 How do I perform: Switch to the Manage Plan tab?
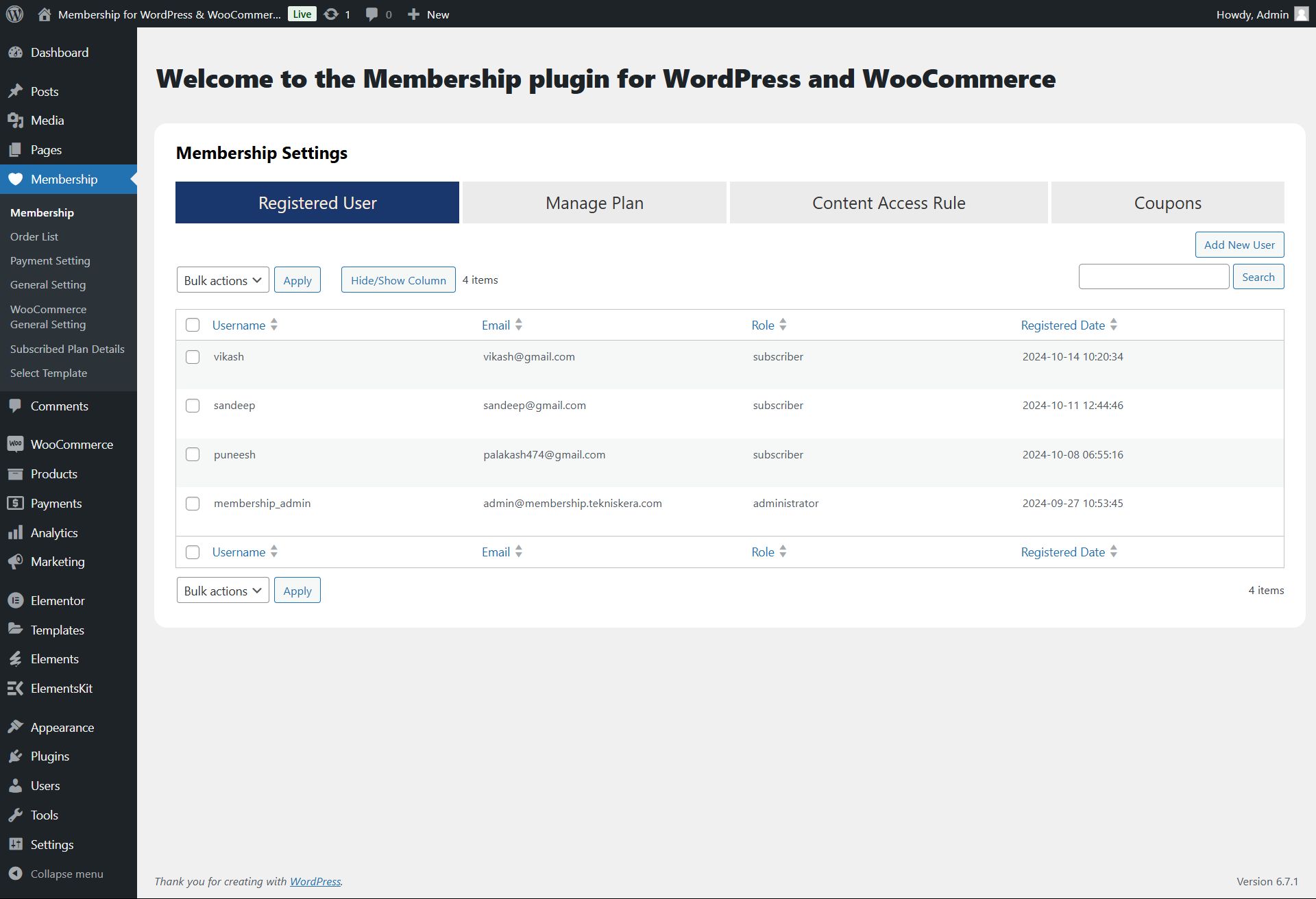coord(594,203)
